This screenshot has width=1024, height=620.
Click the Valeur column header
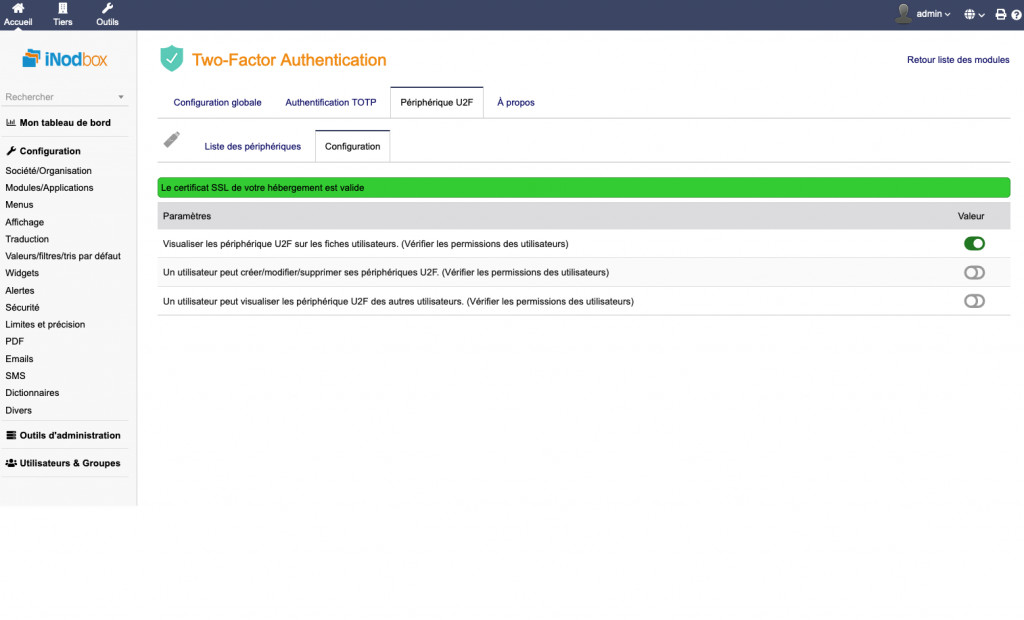click(x=970, y=216)
